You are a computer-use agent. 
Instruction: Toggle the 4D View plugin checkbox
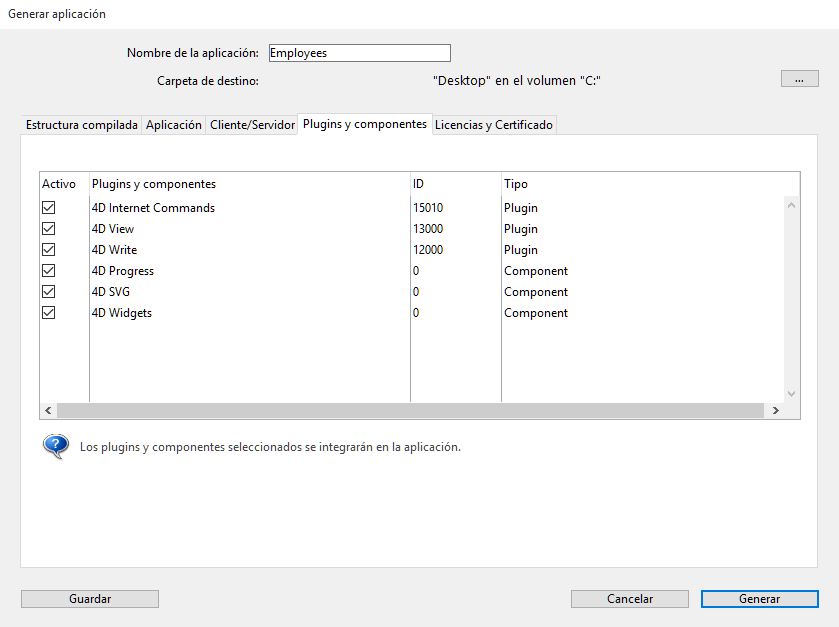[48, 229]
